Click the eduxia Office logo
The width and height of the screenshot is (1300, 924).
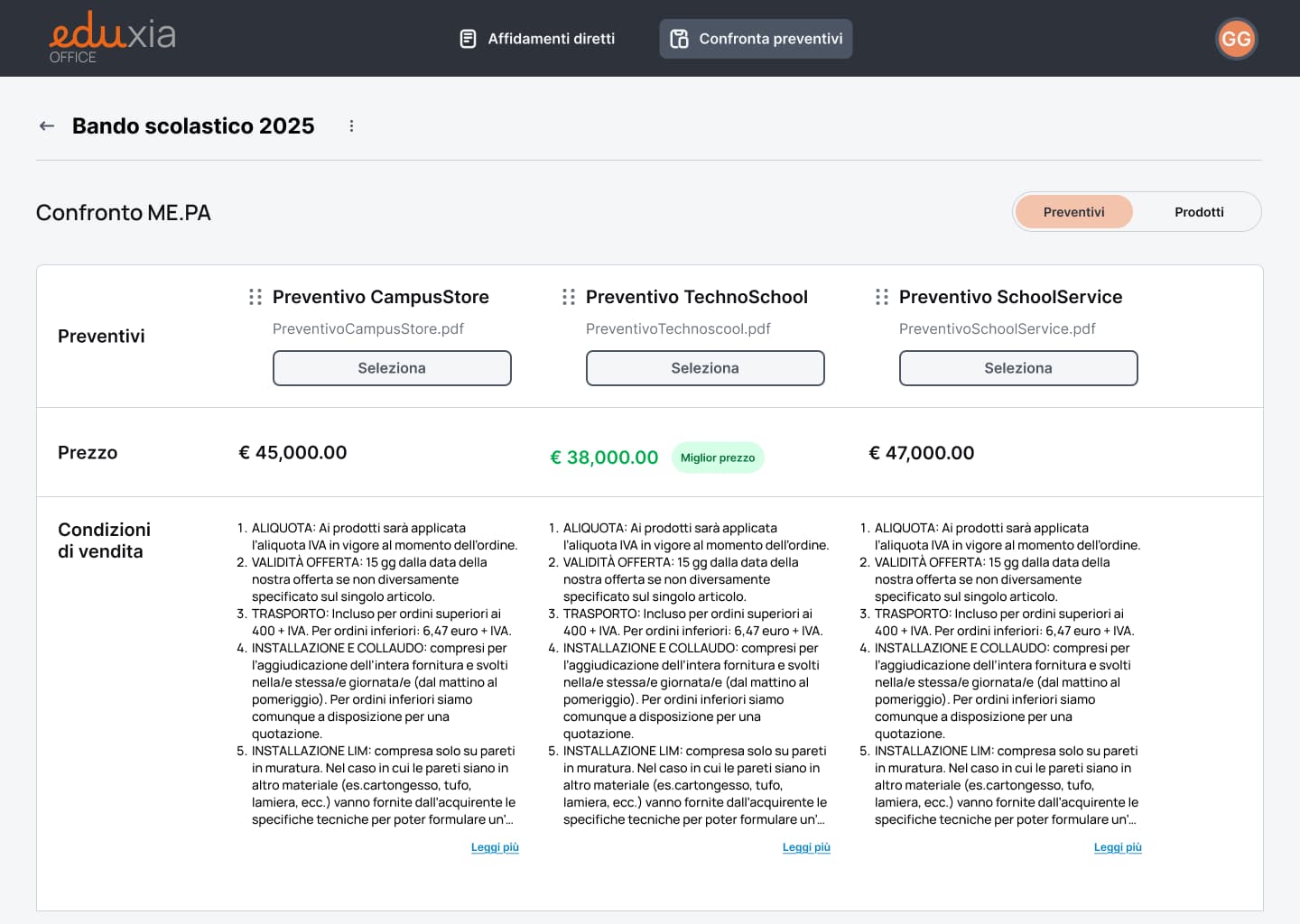[112, 38]
